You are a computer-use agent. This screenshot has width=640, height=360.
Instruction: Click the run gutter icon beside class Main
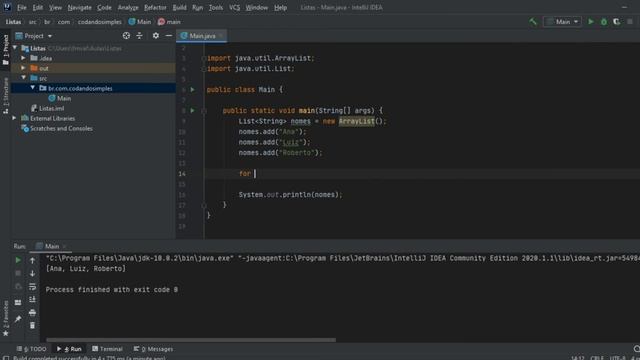(x=193, y=89)
